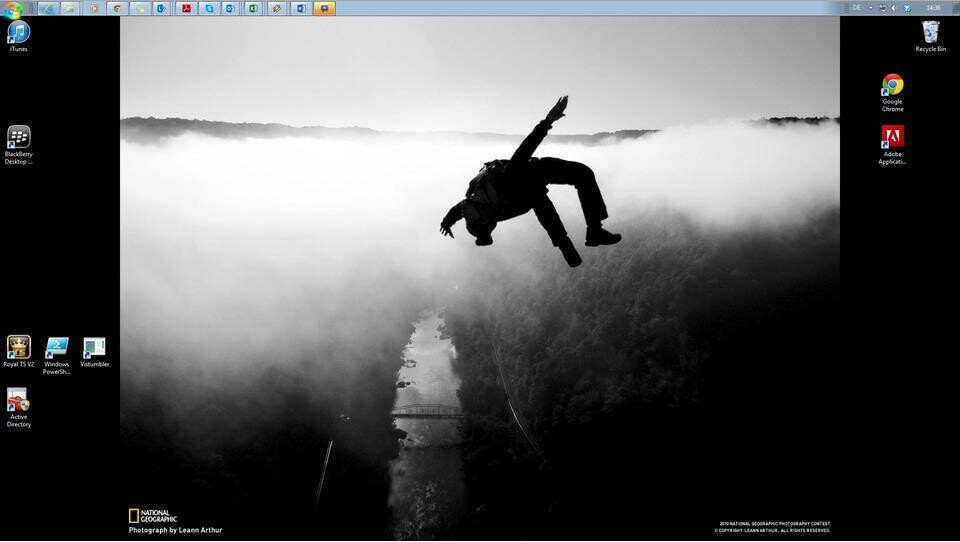Click the Outlook taskbar button
The height and width of the screenshot is (542, 960).
click(230, 8)
